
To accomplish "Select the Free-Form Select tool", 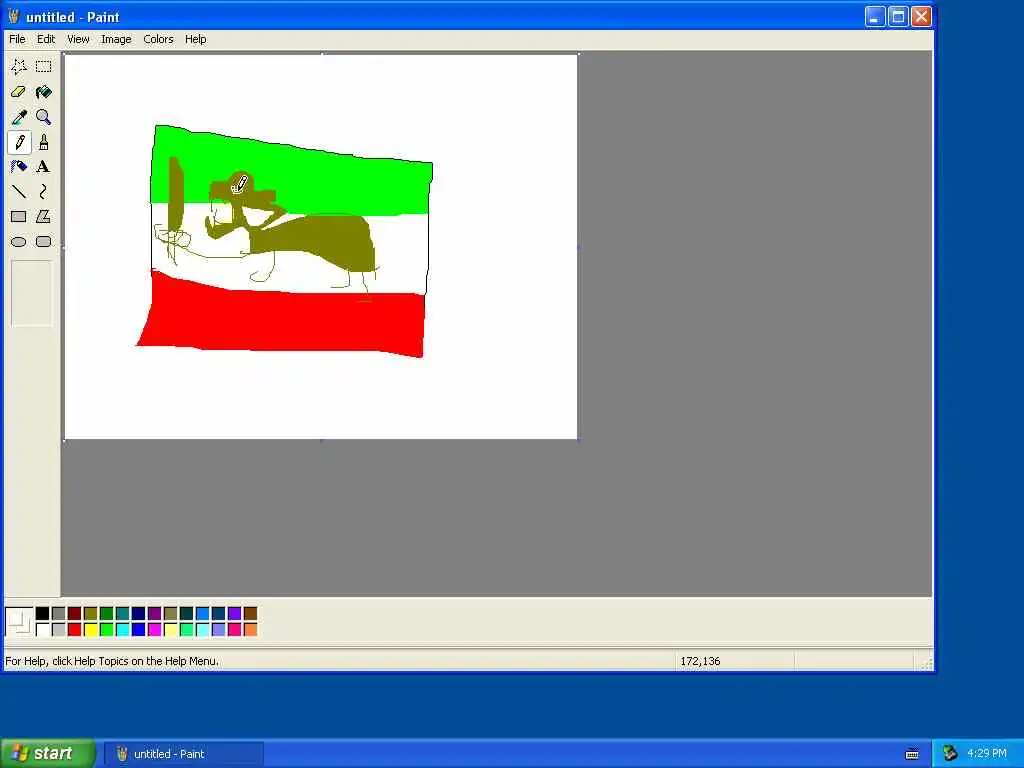I will [19, 67].
